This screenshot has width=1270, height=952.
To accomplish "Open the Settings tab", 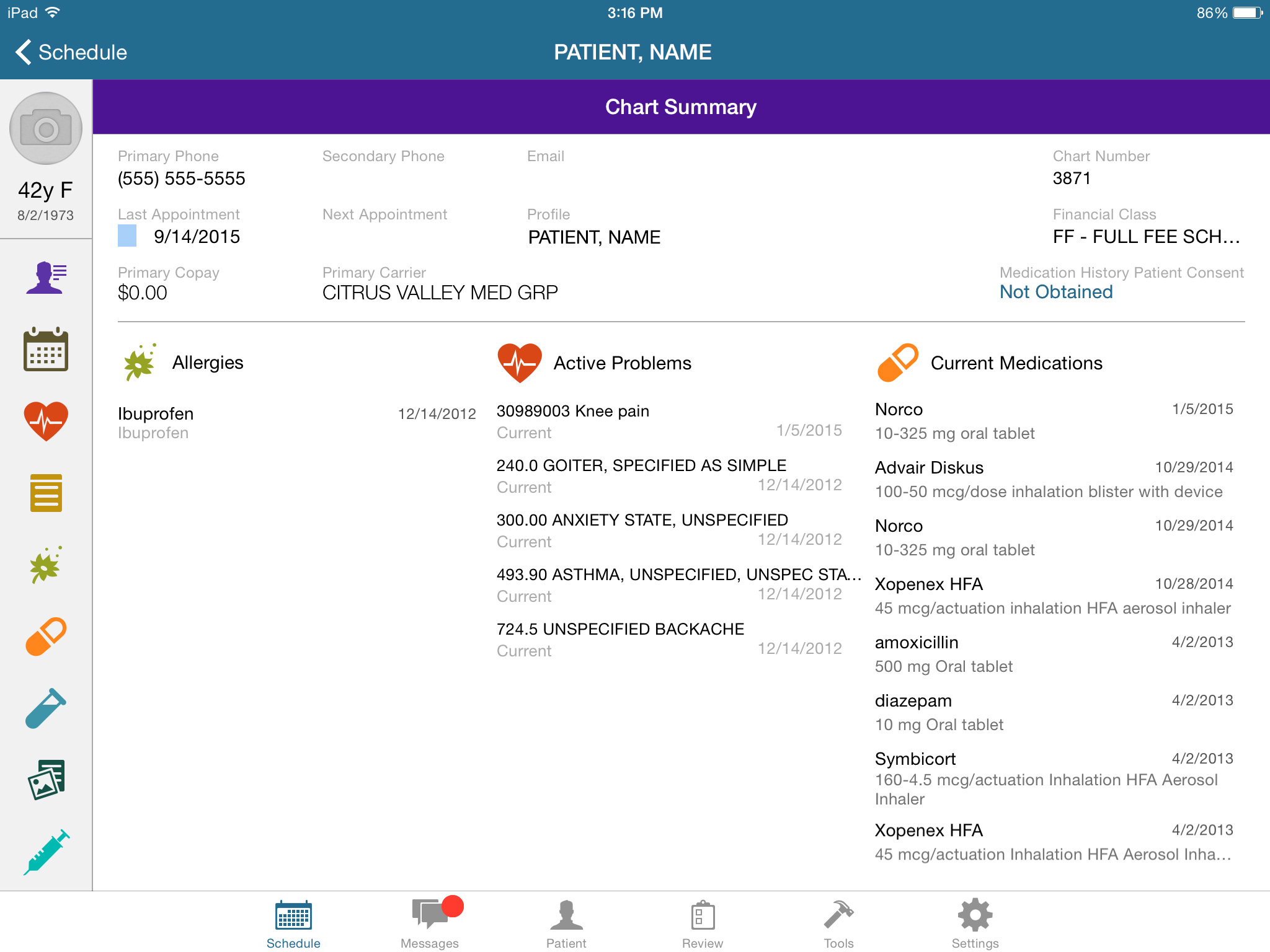I will tap(975, 923).
